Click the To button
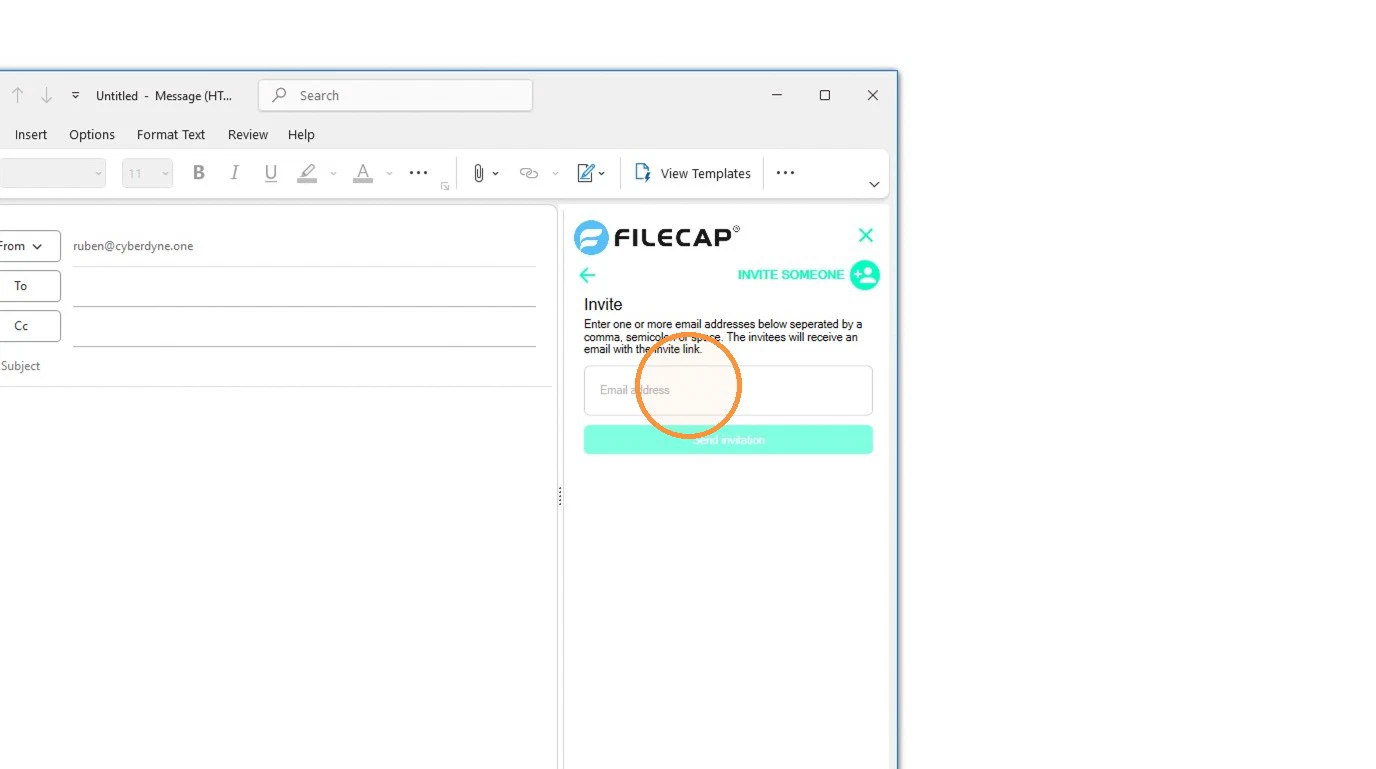Viewport: 1376px width, 769px height. click(28, 286)
